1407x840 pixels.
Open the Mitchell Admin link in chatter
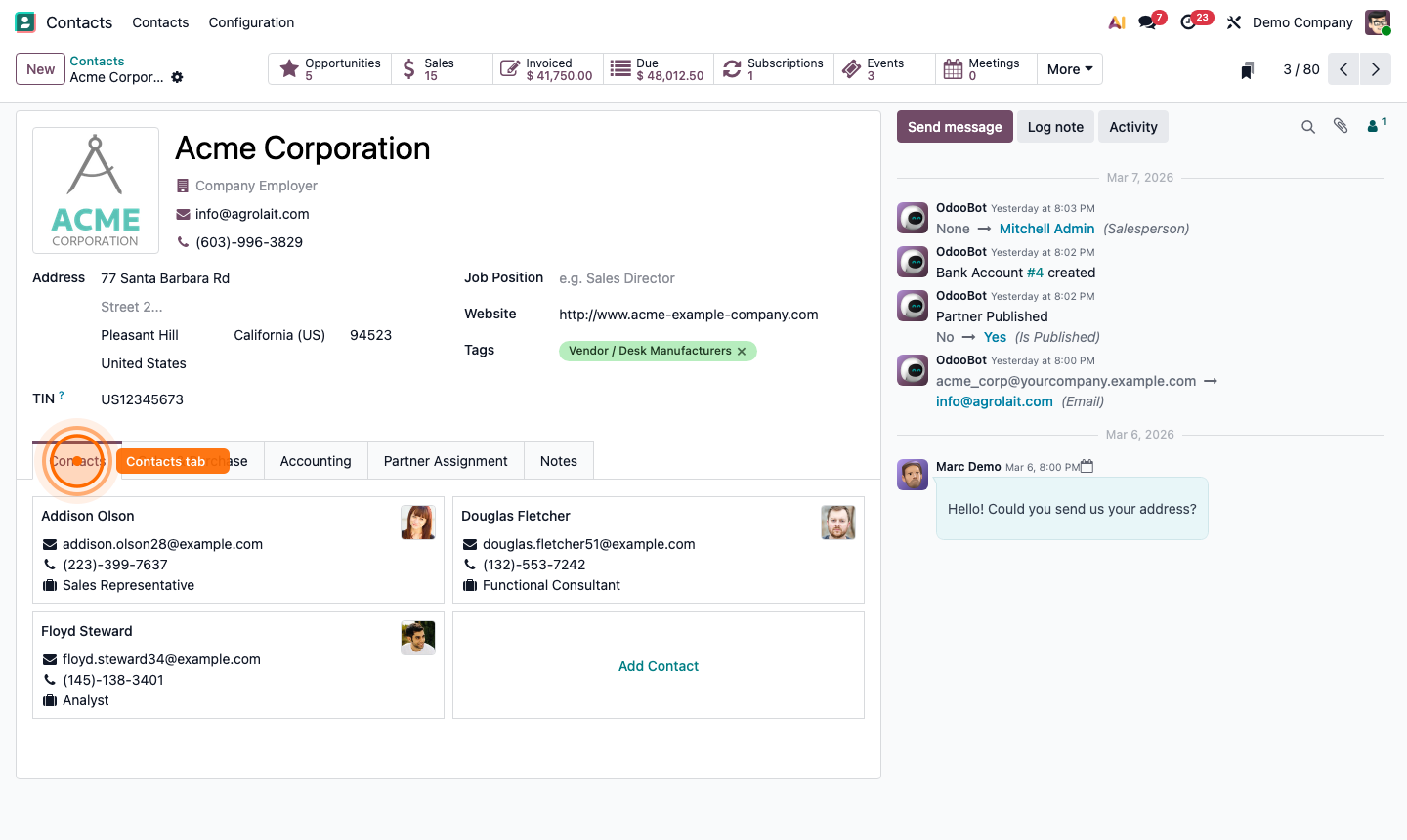pyautogui.click(x=1046, y=228)
